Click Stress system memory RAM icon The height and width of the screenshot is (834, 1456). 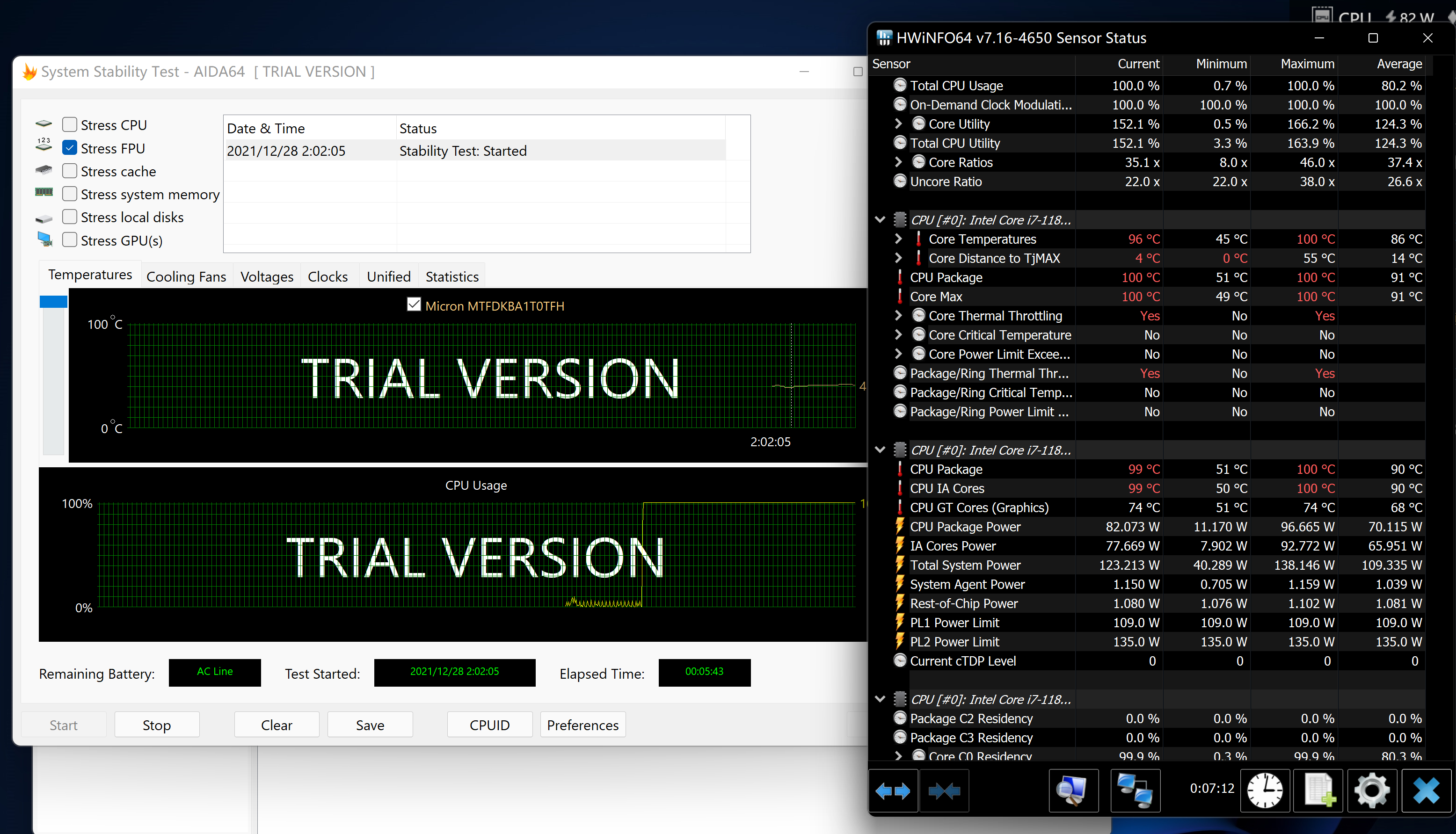click(44, 192)
